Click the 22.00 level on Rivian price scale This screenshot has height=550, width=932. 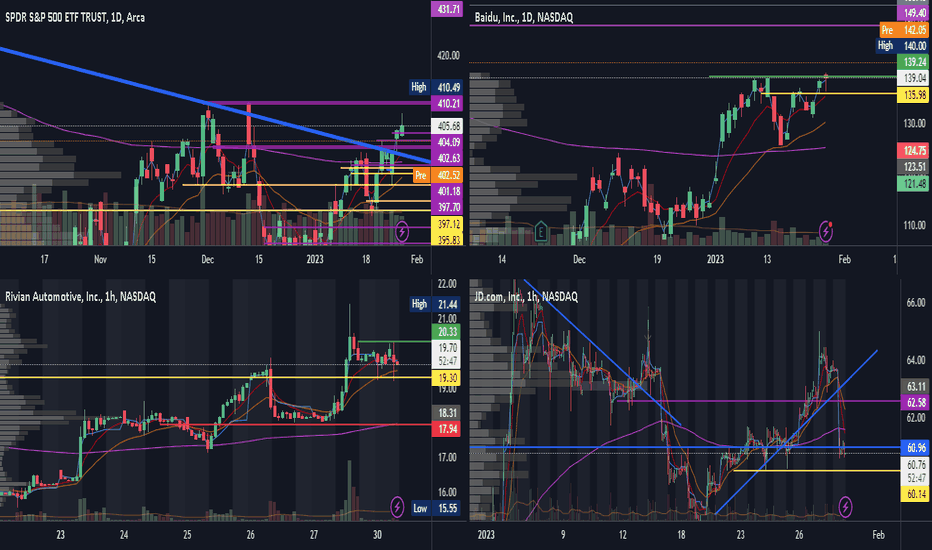coord(447,284)
